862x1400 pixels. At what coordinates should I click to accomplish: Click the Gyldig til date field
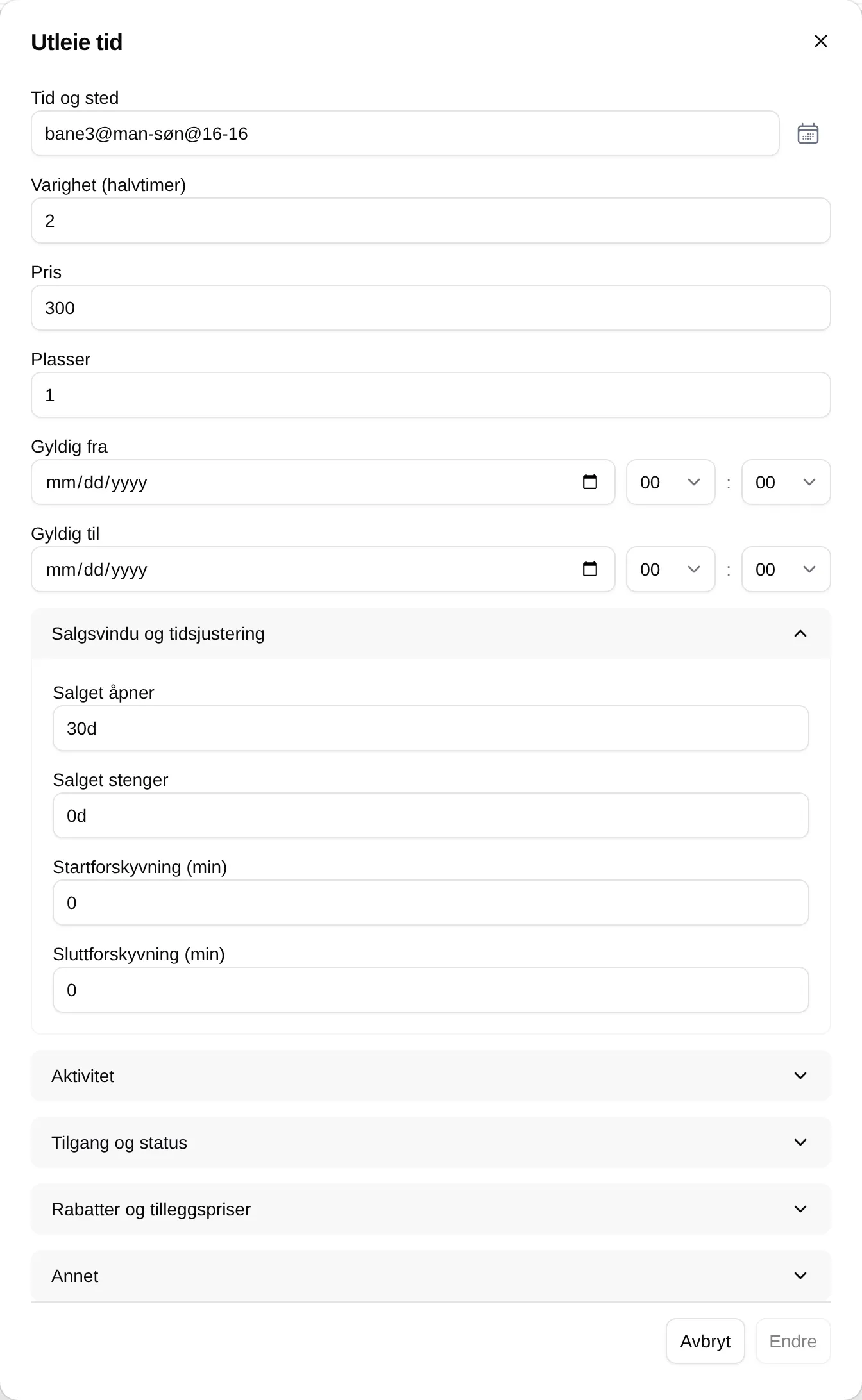(323, 569)
